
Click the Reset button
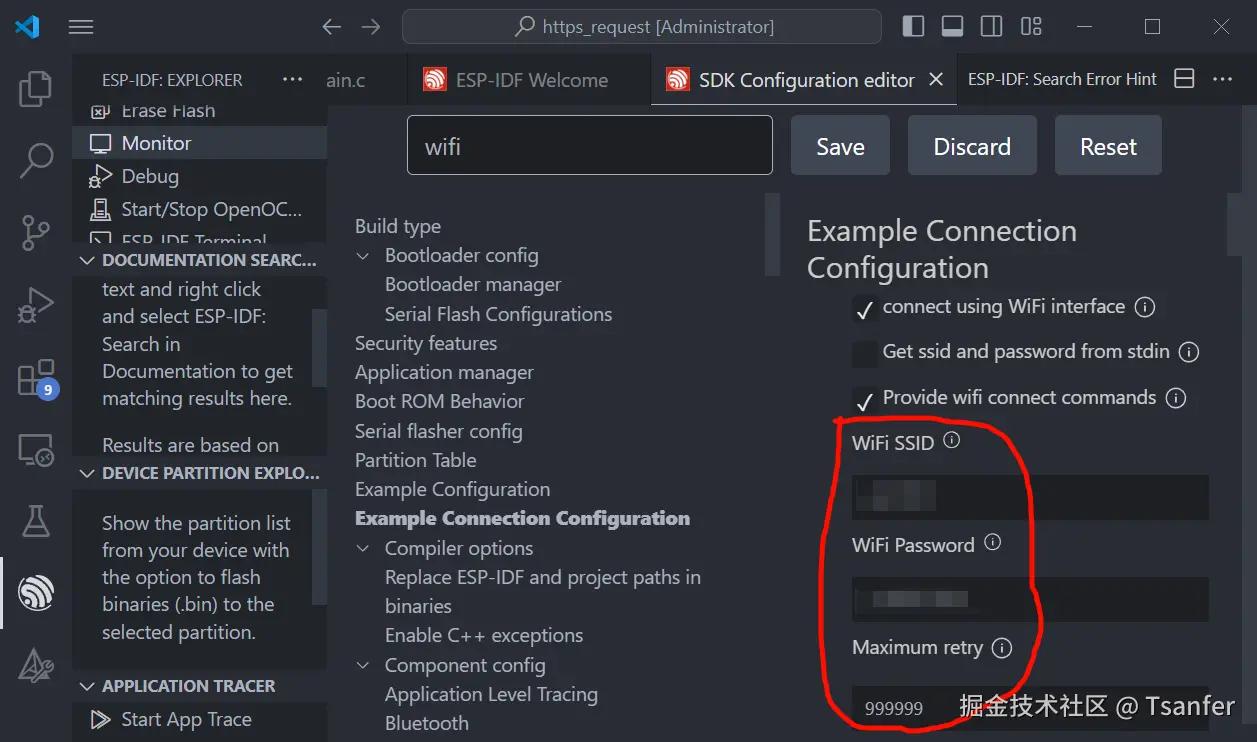point(1108,146)
